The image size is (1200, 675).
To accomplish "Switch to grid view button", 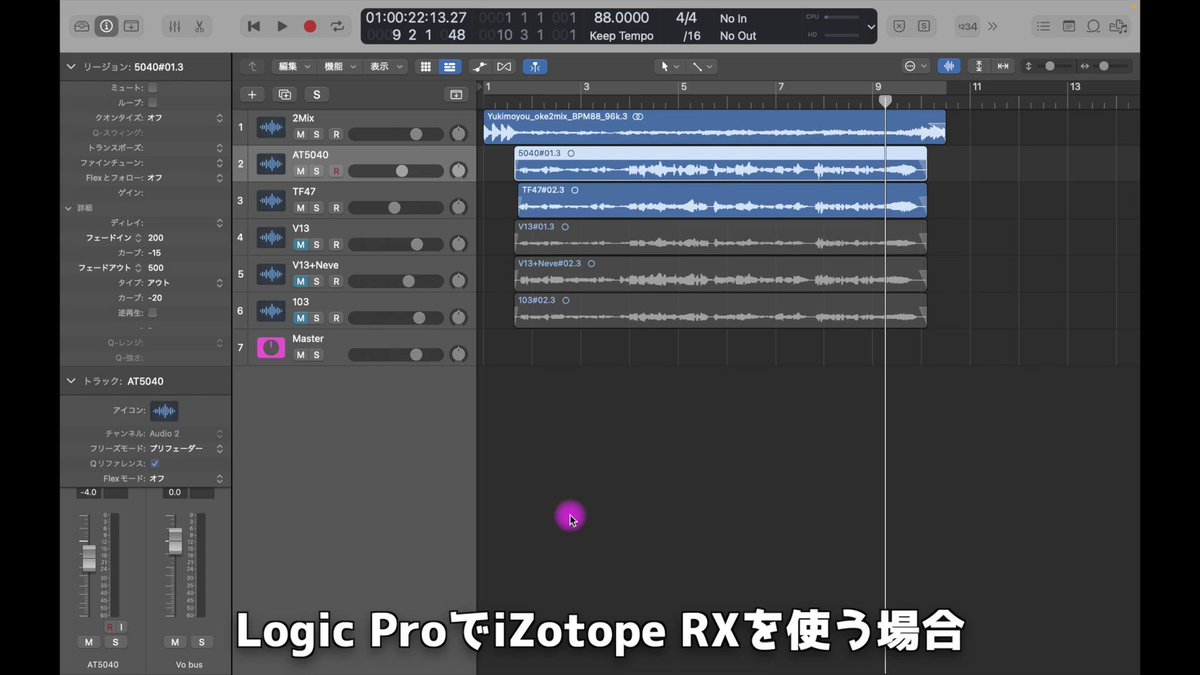I will [426, 67].
